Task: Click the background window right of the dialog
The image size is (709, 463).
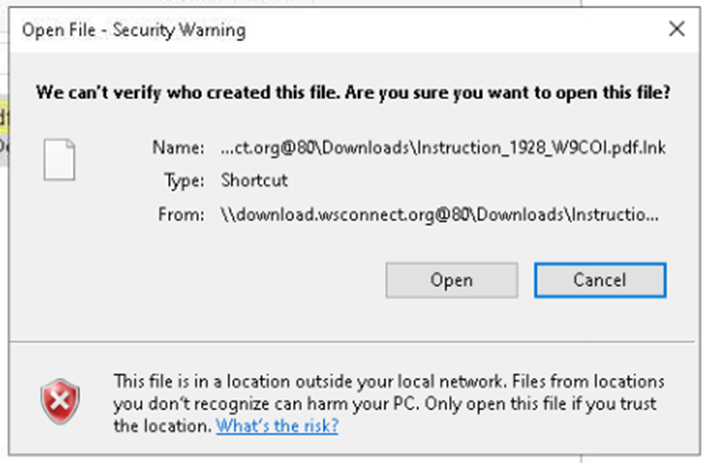Action: tap(705, 226)
